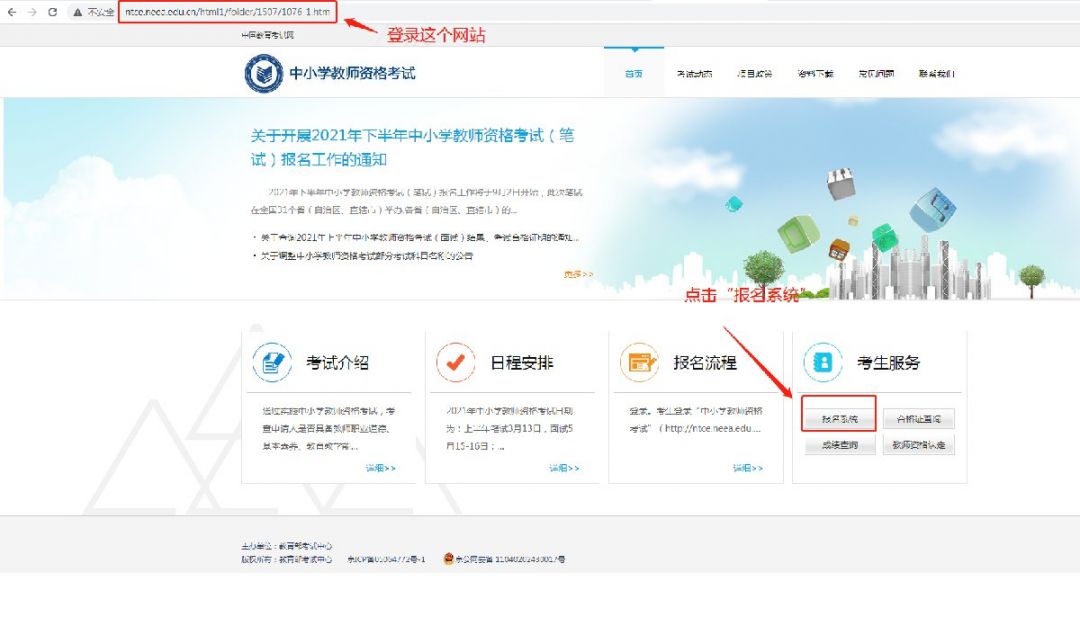Screen dimensions: 1080x635
Task: Click the 不安全 label in address bar
Action: [x=101, y=12]
